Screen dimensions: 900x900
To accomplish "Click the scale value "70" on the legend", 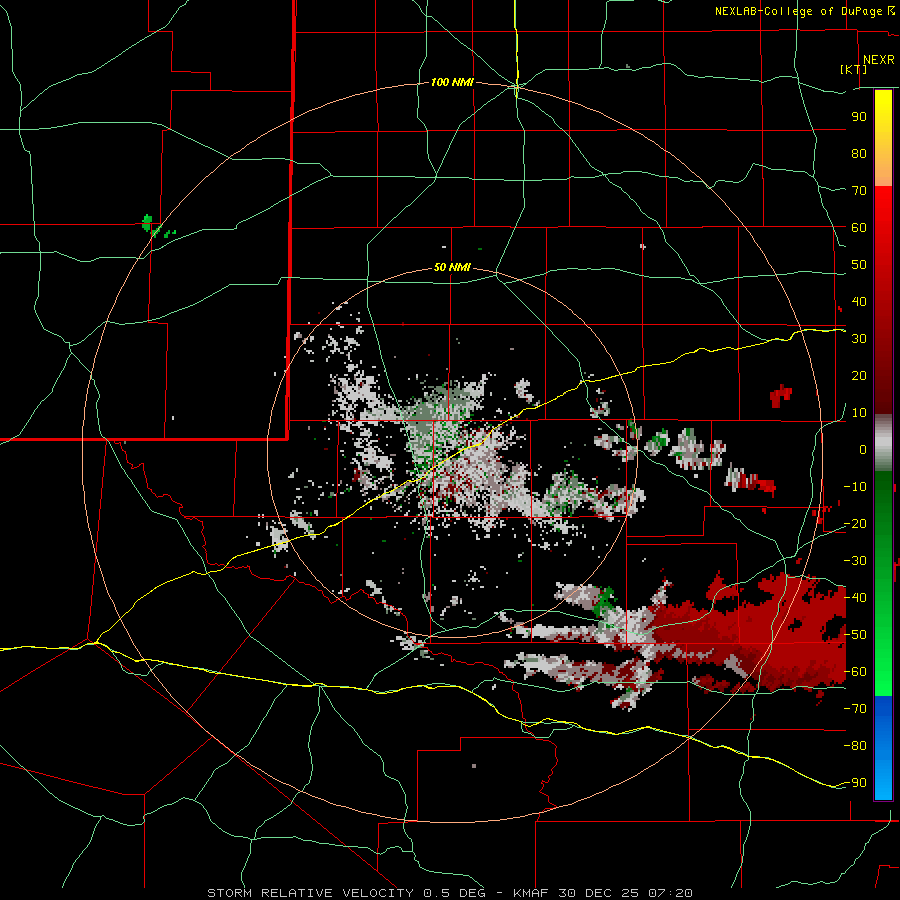I will tap(859, 191).
